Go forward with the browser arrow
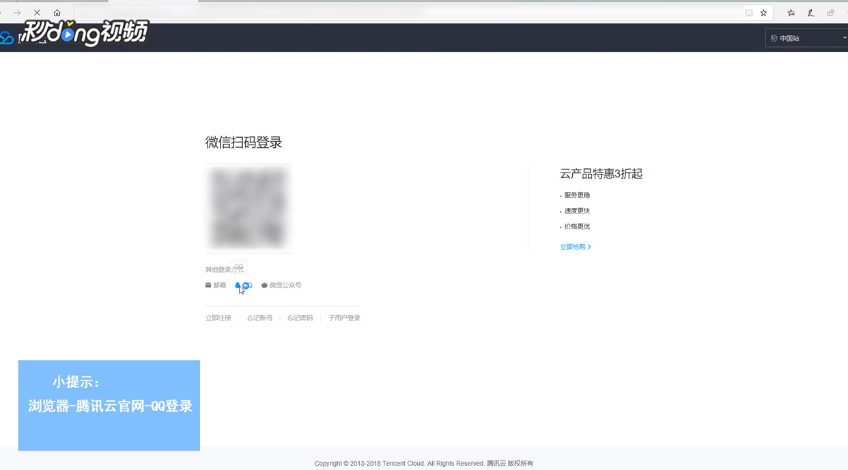The width and height of the screenshot is (848, 470). coord(17,12)
